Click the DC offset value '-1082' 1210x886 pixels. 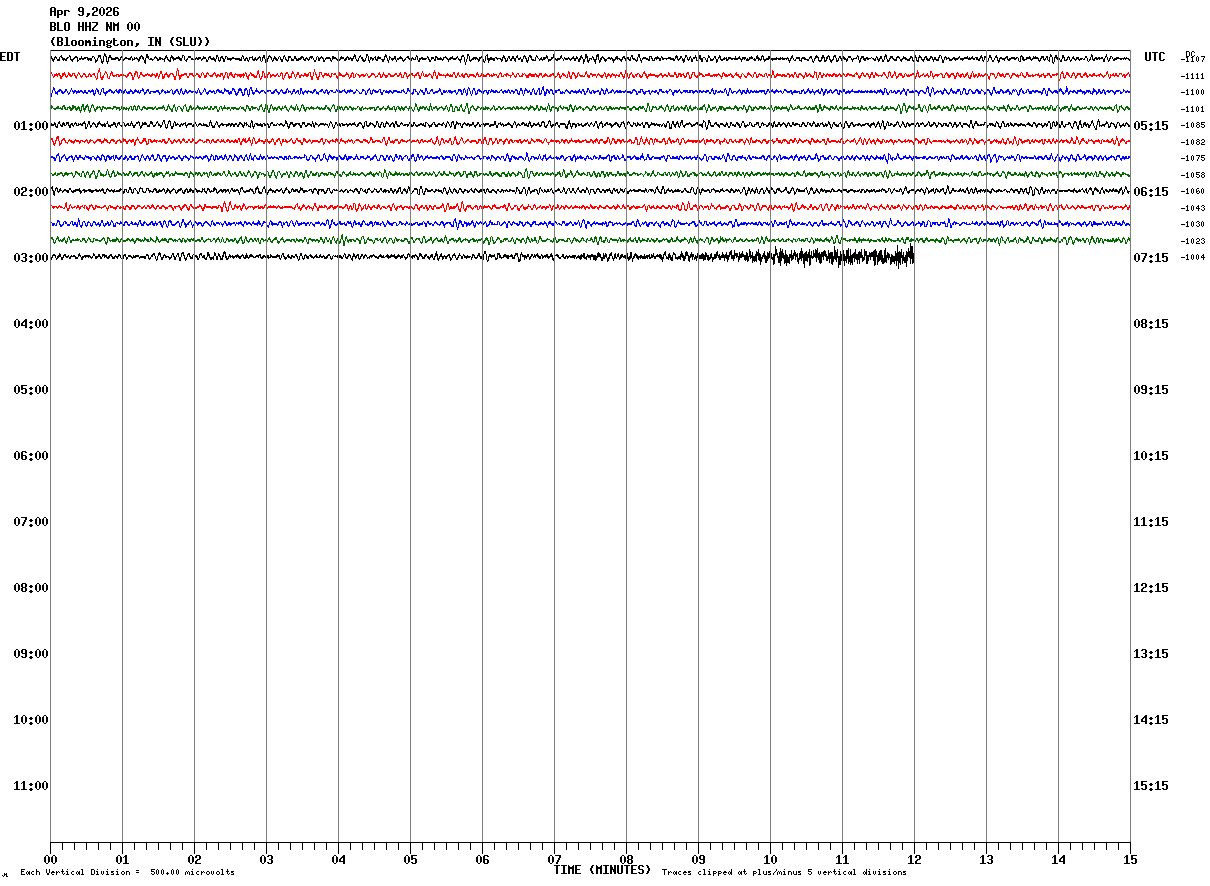[1193, 142]
